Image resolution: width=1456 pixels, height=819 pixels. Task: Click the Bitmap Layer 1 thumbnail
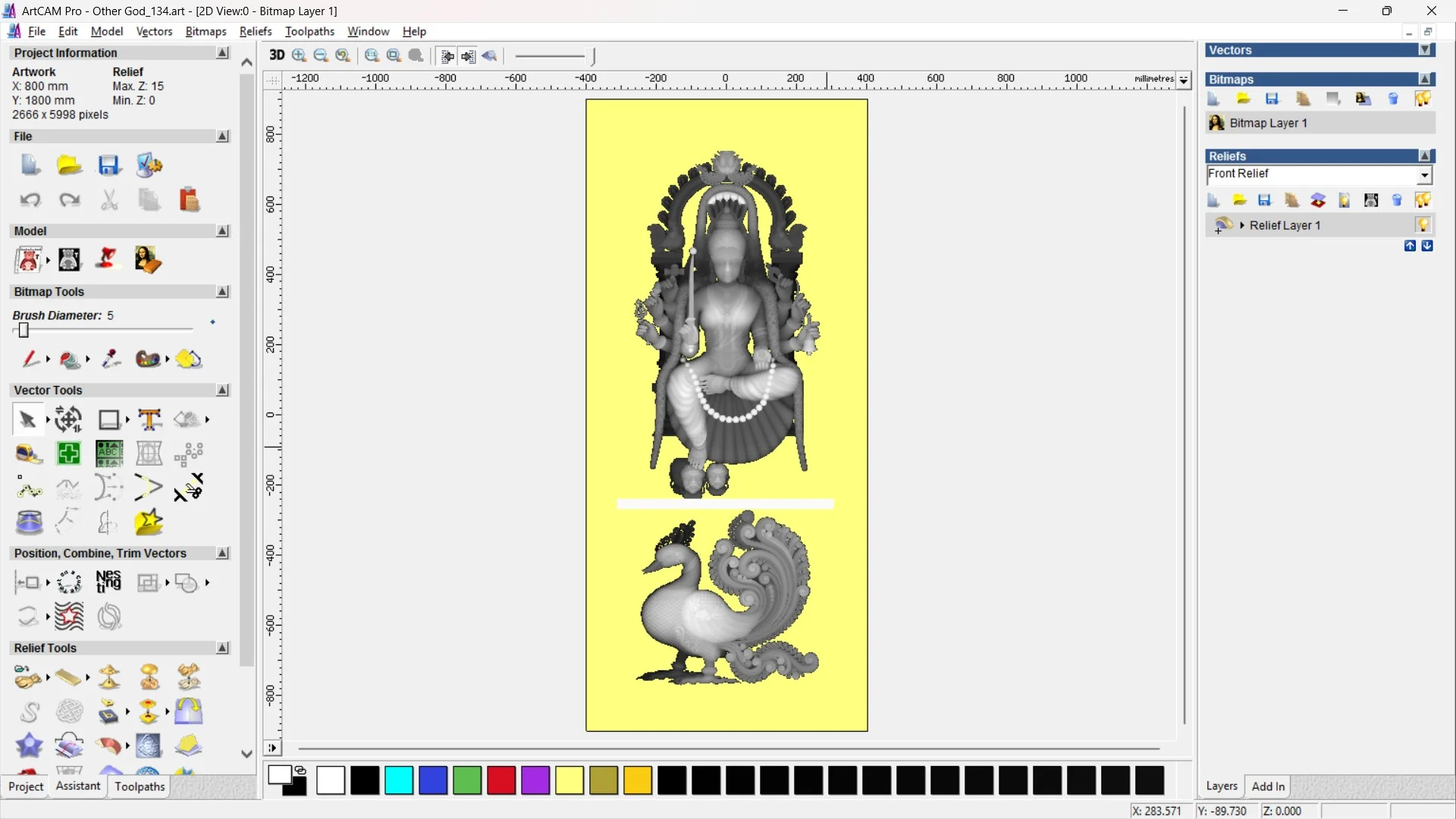coord(1218,123)
